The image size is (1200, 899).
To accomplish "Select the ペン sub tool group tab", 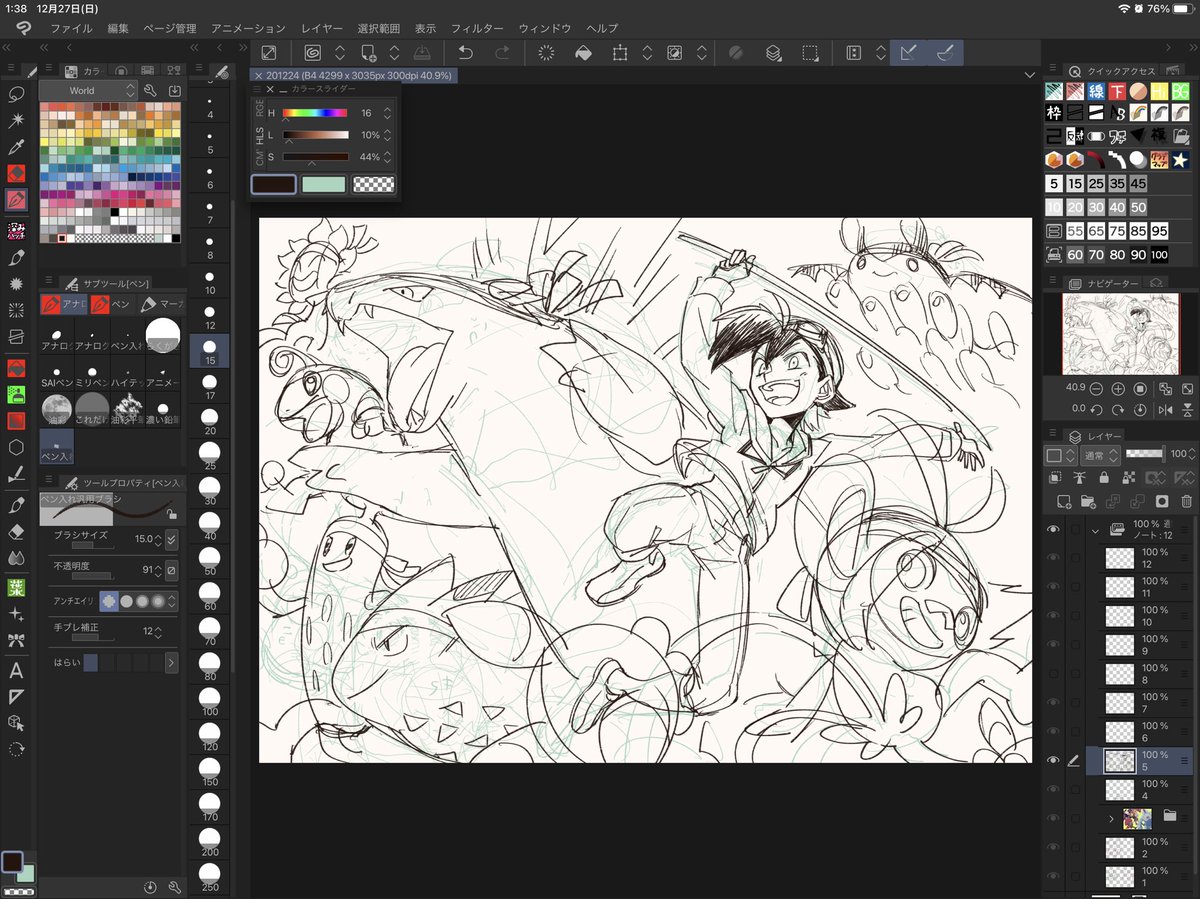I will tap(111, 303).
